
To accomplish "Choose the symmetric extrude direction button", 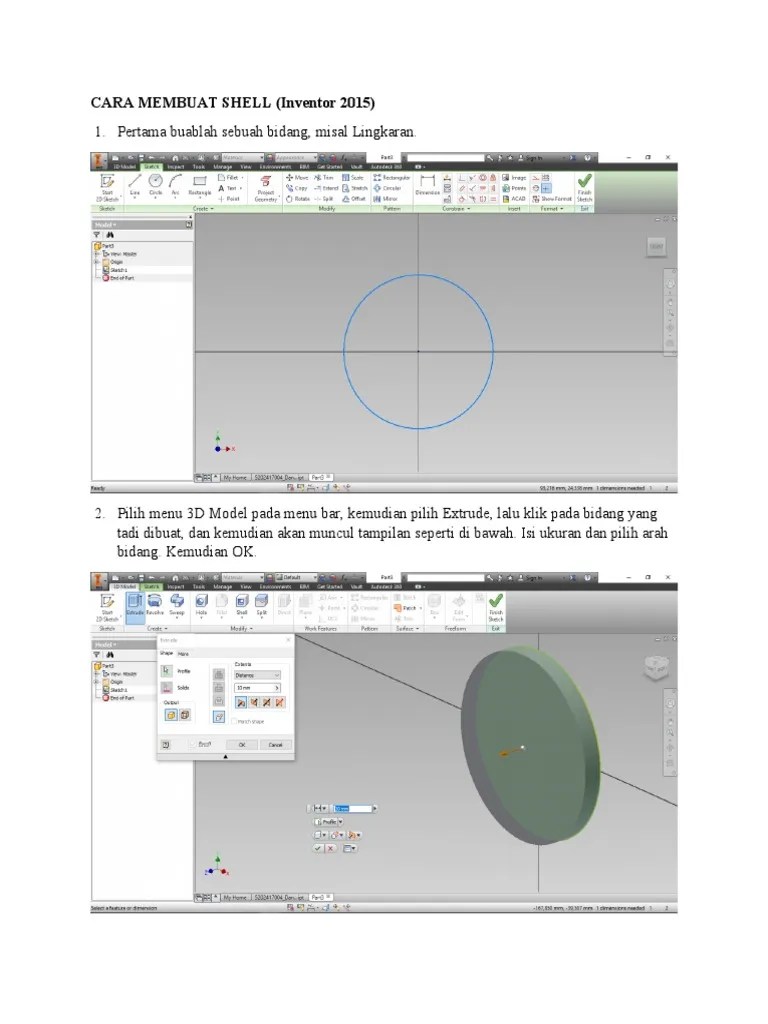I will coord(267,703).
